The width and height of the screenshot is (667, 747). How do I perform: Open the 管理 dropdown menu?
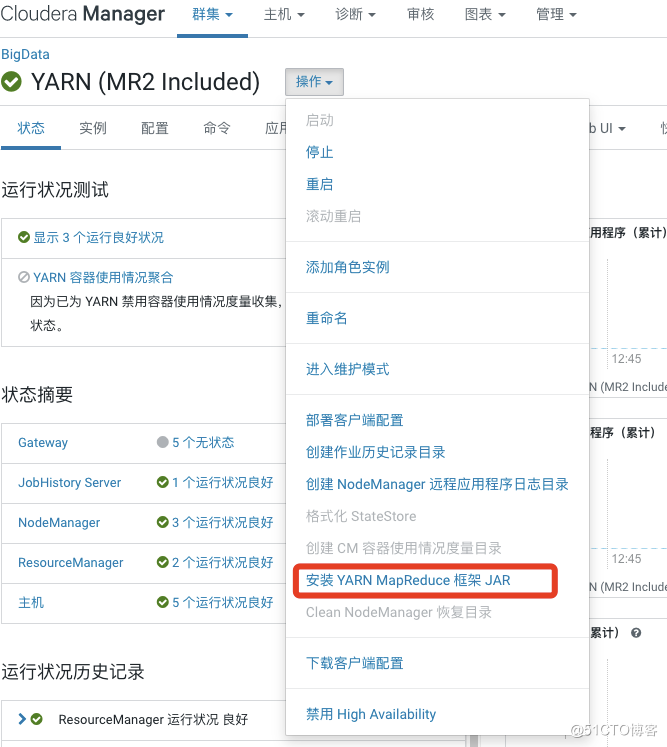pos(556,15)
